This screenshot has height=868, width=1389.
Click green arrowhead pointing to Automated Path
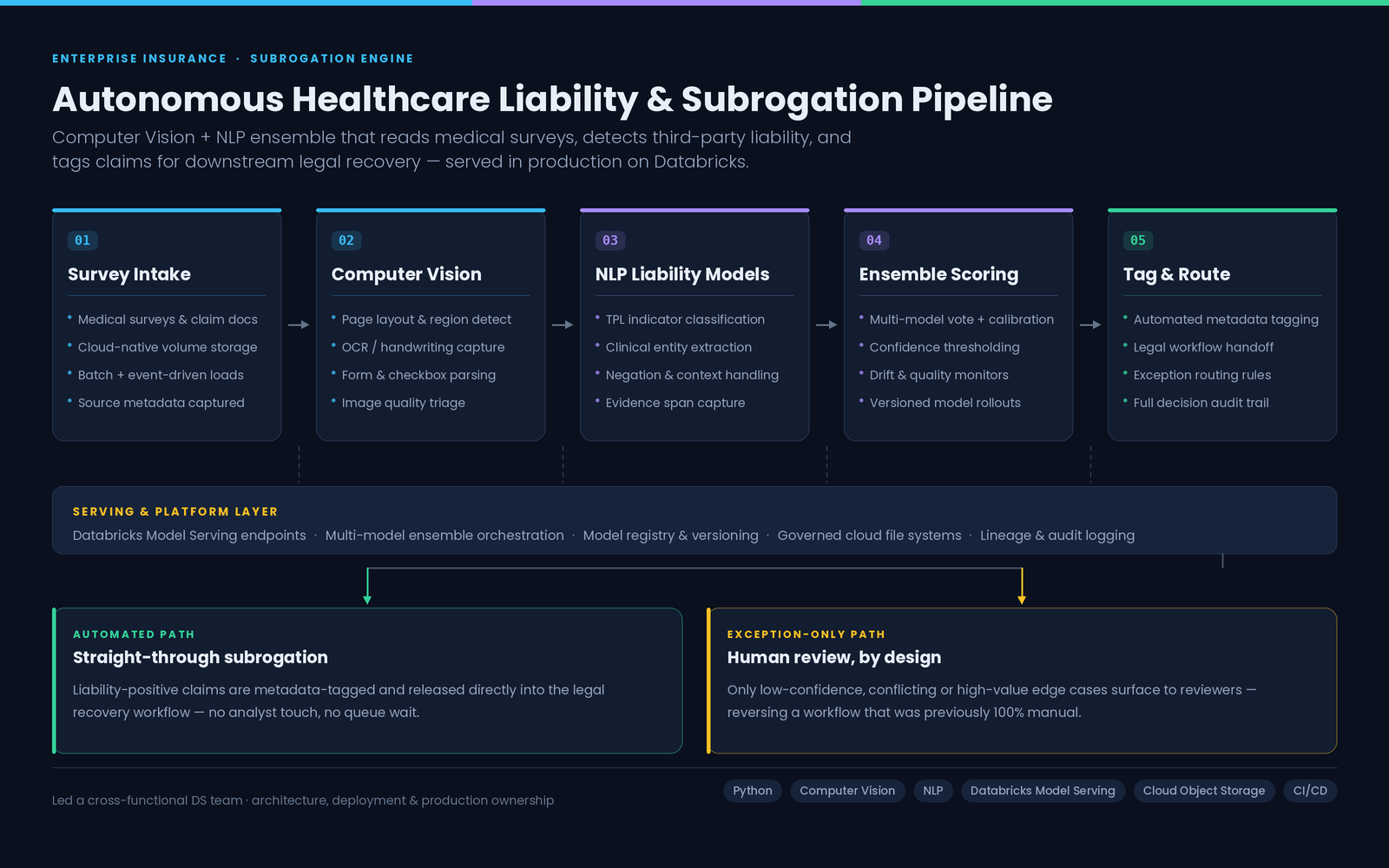[367, 600]
